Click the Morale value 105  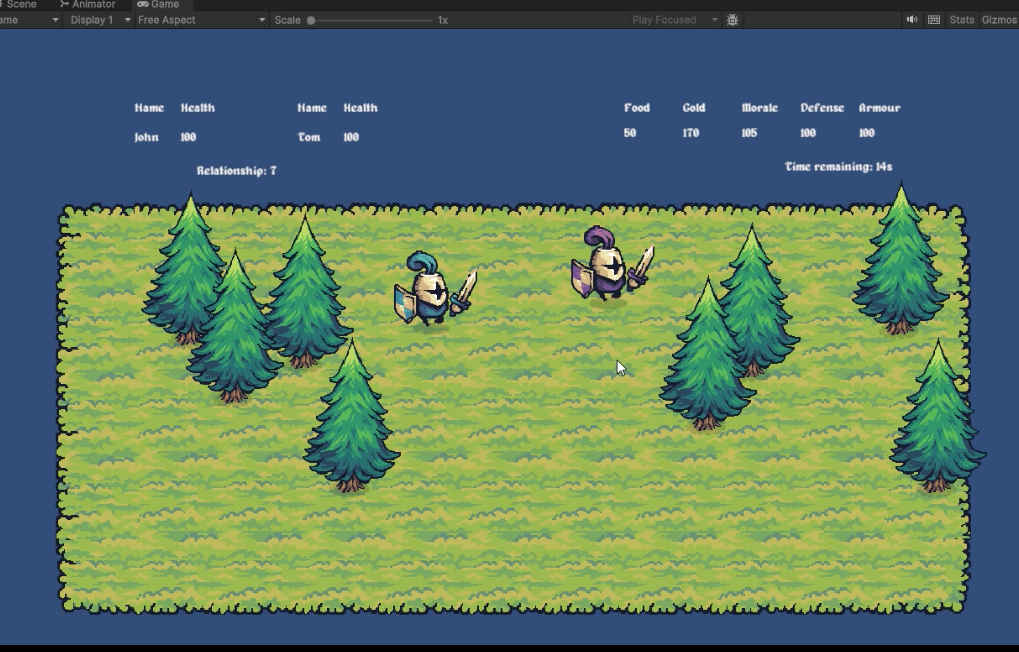pos(749,133)
